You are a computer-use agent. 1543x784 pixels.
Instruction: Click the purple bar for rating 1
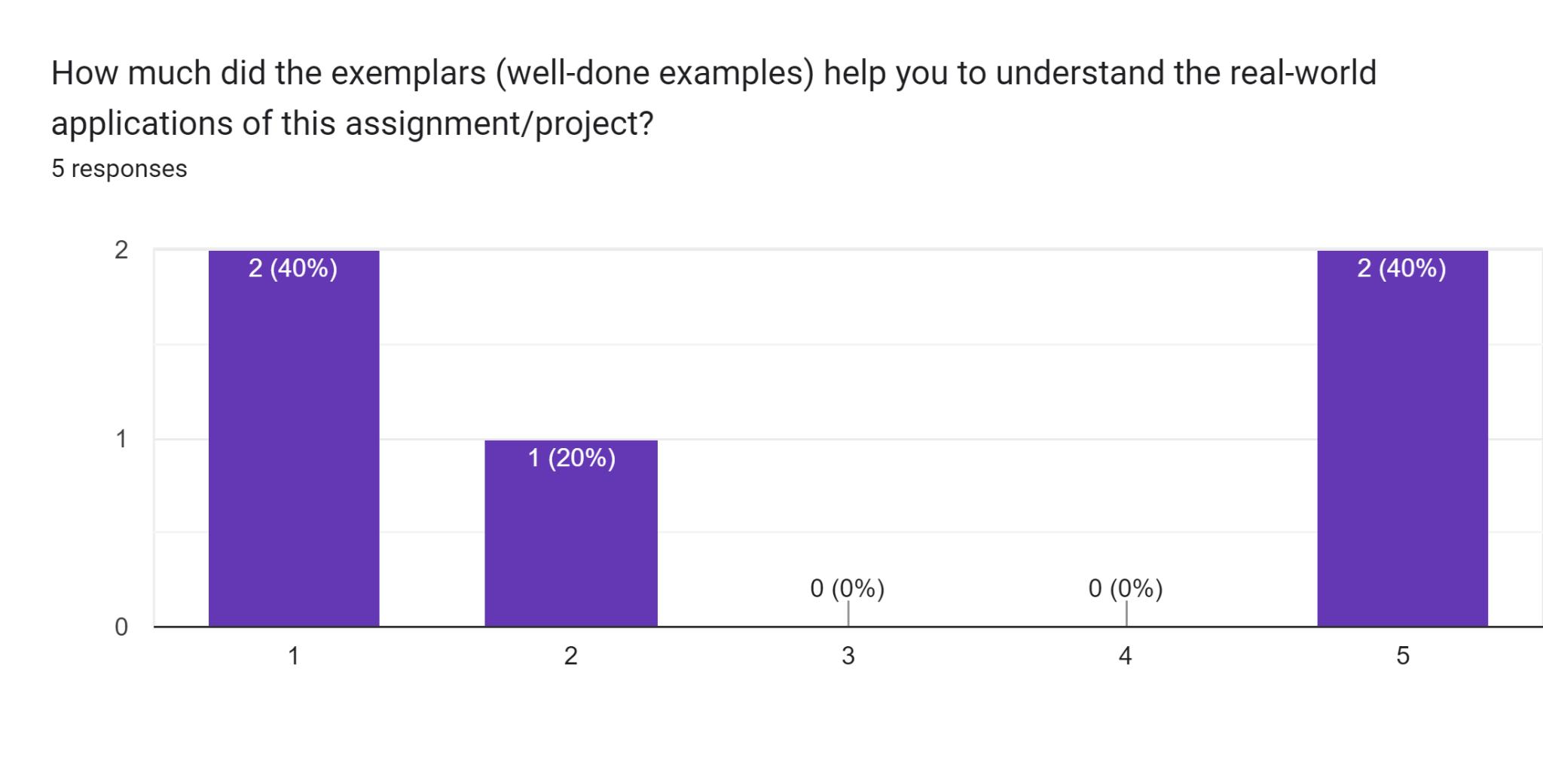tap(294, 452)
